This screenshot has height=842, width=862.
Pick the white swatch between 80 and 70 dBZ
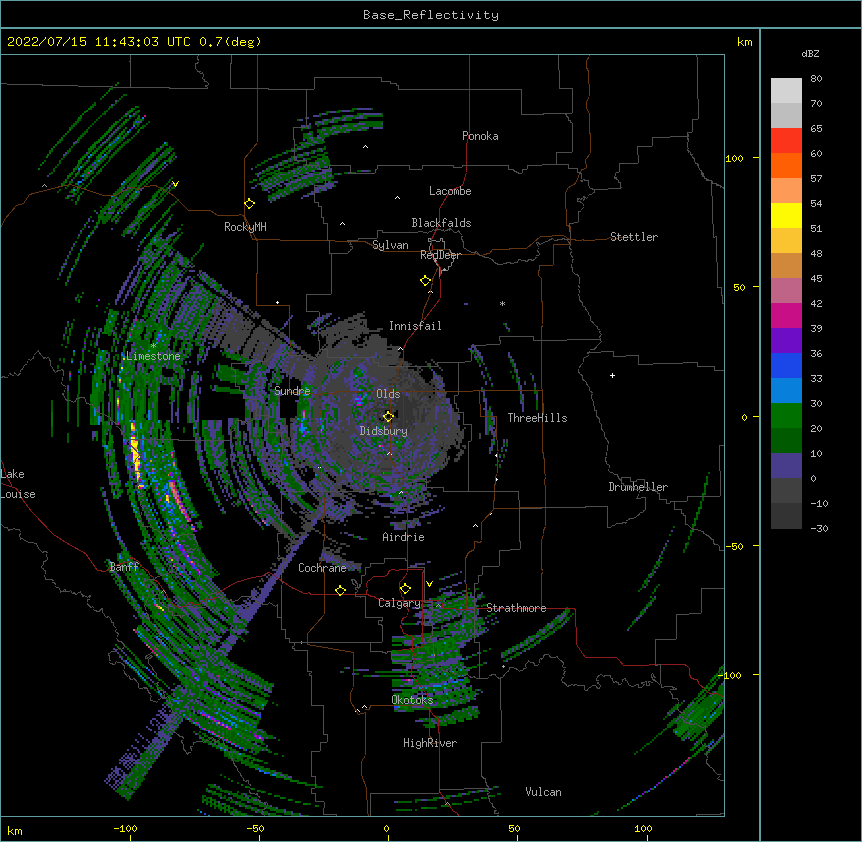tap(786, 90)
